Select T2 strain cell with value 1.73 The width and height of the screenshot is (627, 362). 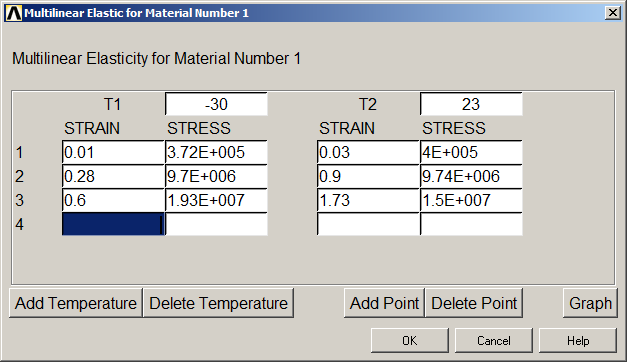point(368,200)
